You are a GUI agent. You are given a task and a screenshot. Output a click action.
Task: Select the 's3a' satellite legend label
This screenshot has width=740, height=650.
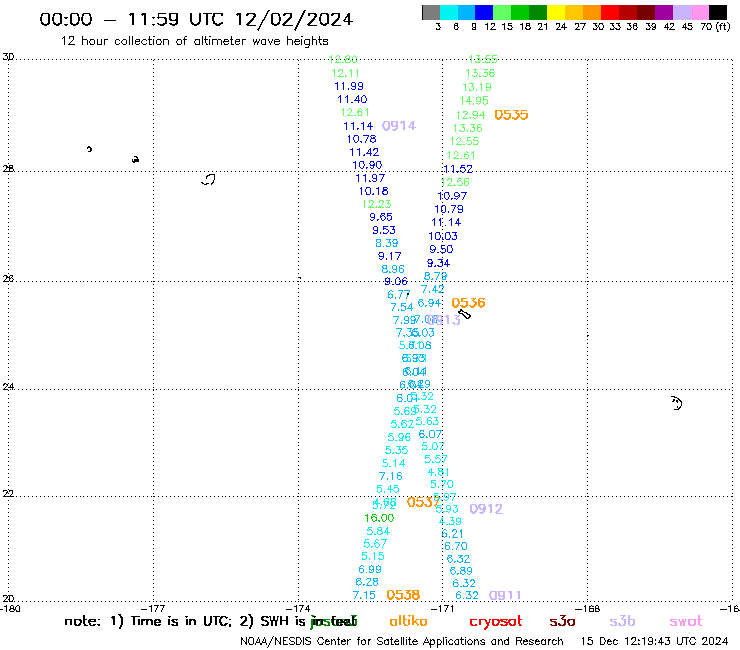(x=562, y=621)
